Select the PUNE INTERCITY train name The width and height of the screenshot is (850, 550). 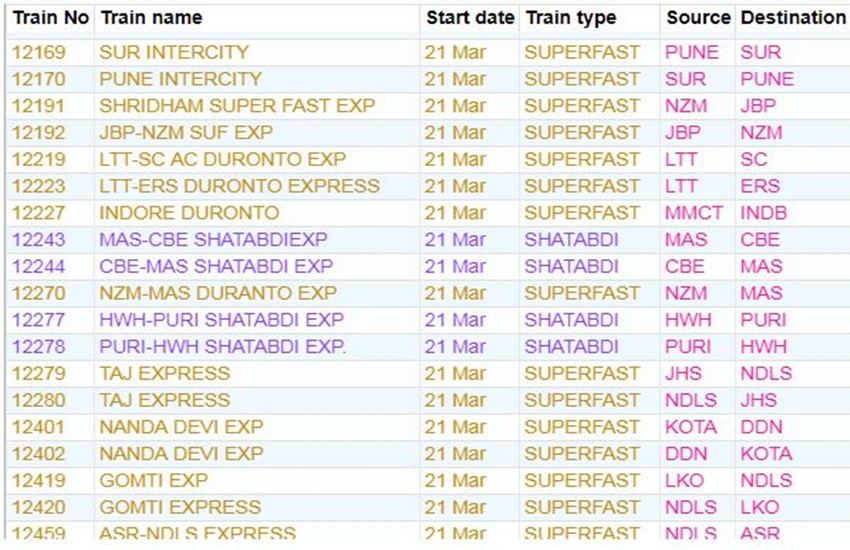(x=180, y=79)
